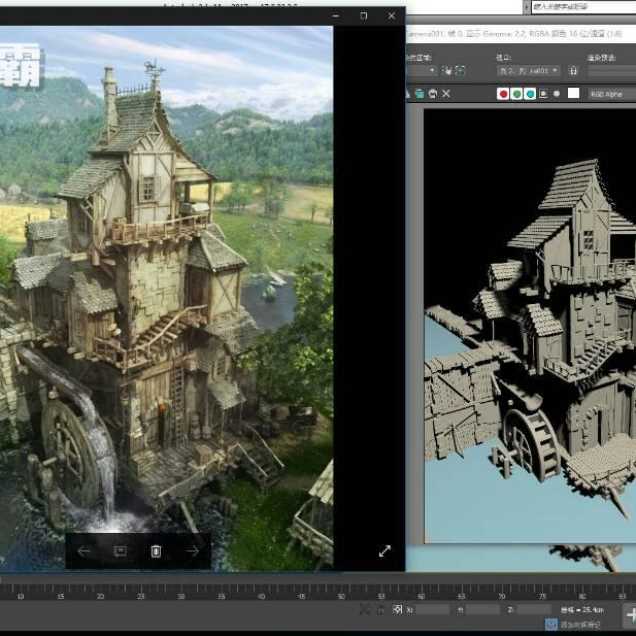Image resolution: width=636 pixels, height=636 pixels.
Task: Enable the green channel in render window
Action: [x=516, y=94]
